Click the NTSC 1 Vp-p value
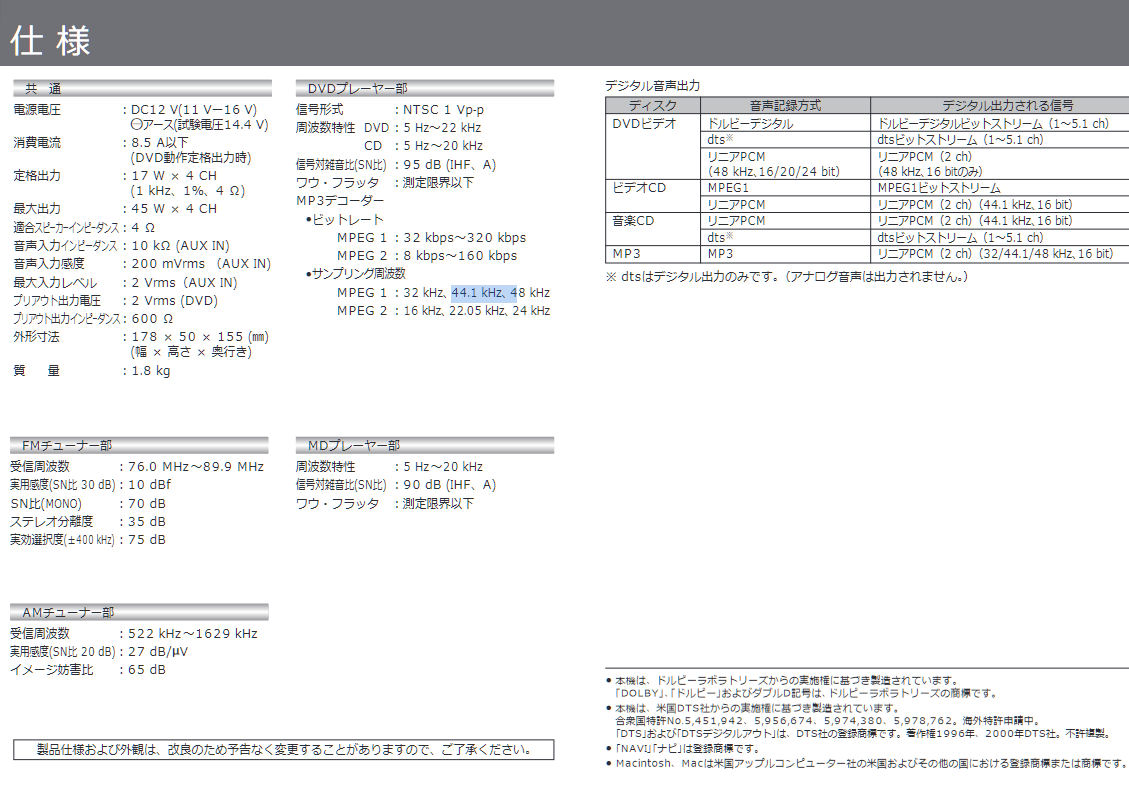 [443, 109]
